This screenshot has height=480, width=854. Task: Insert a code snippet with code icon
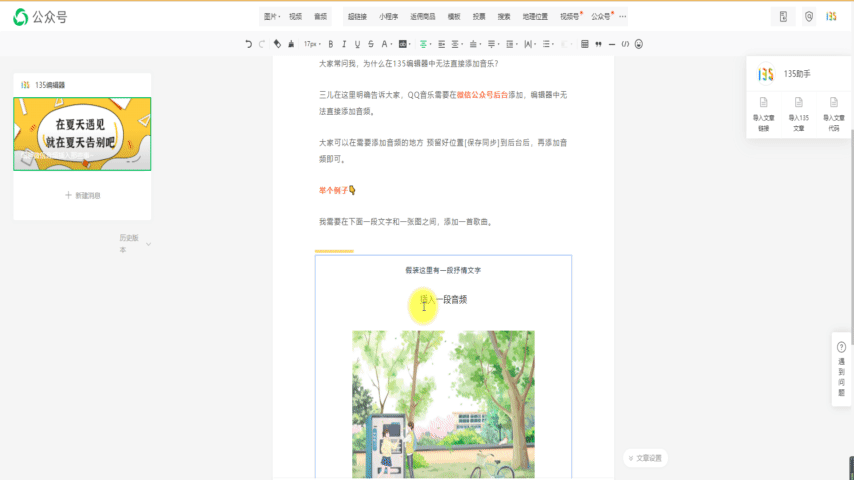point(625,44)
